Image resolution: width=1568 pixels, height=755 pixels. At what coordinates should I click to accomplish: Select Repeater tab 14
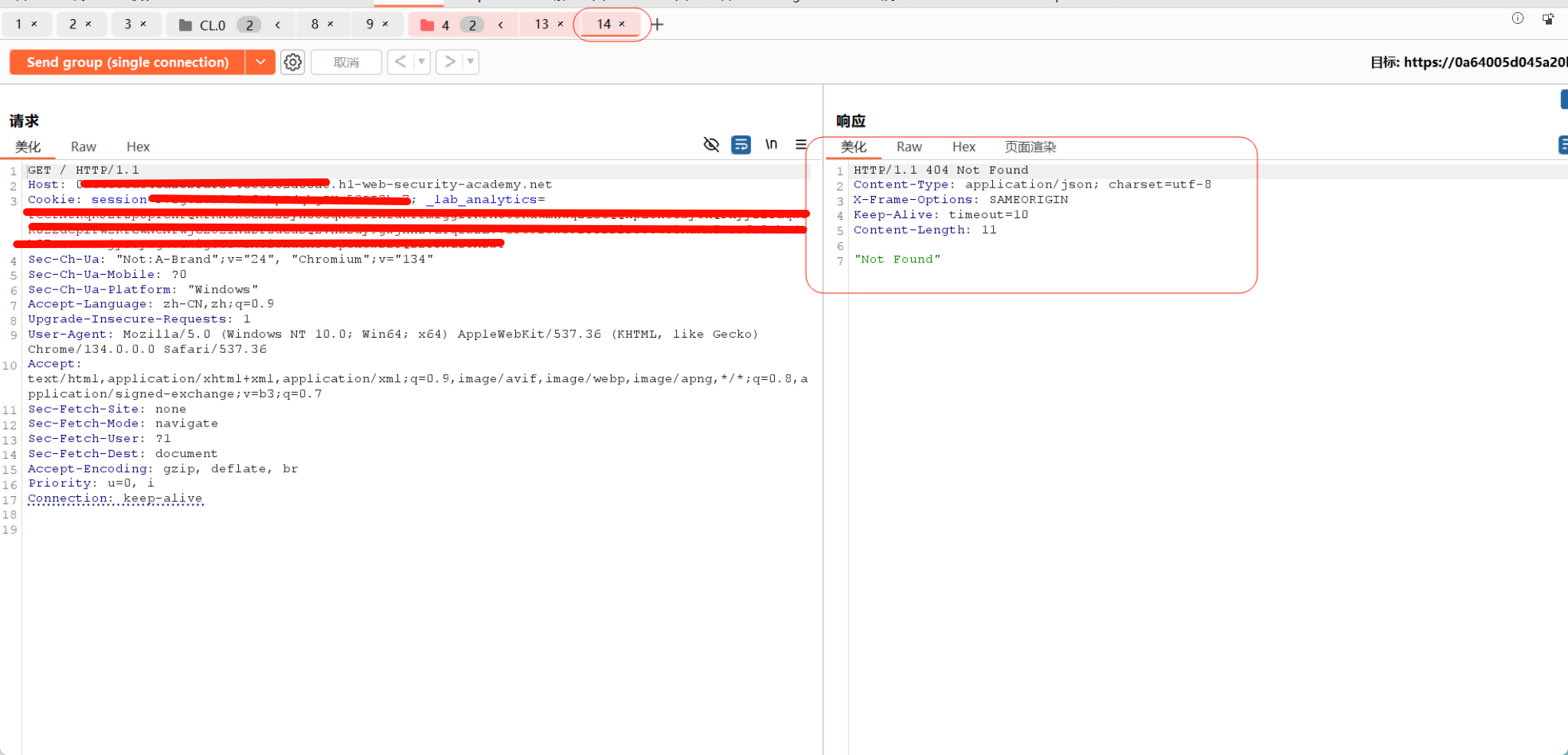pos(604,25)
